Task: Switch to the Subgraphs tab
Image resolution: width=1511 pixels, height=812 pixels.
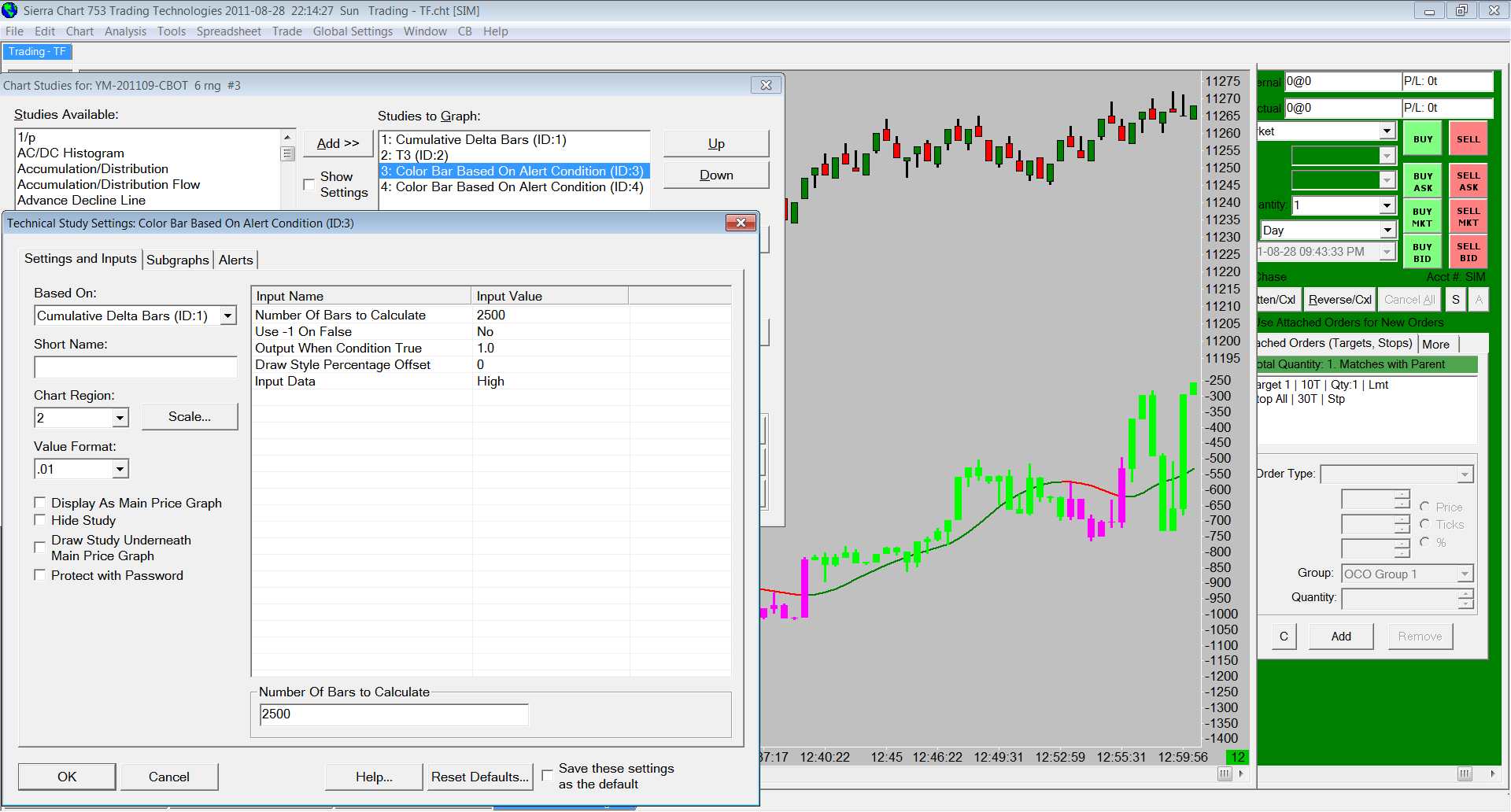Action: pos(178,260)
